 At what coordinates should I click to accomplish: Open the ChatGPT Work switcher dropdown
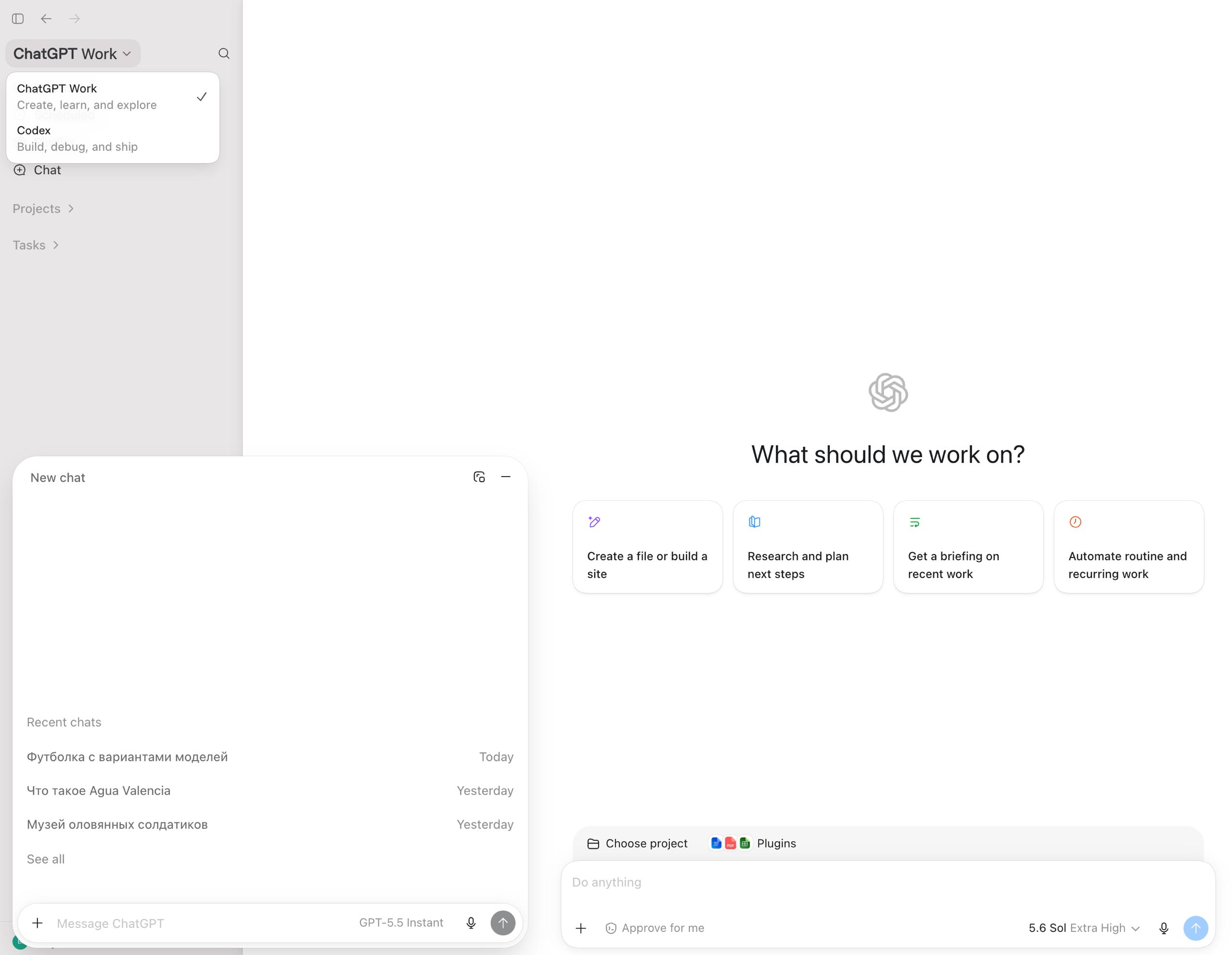coord(73,53)
